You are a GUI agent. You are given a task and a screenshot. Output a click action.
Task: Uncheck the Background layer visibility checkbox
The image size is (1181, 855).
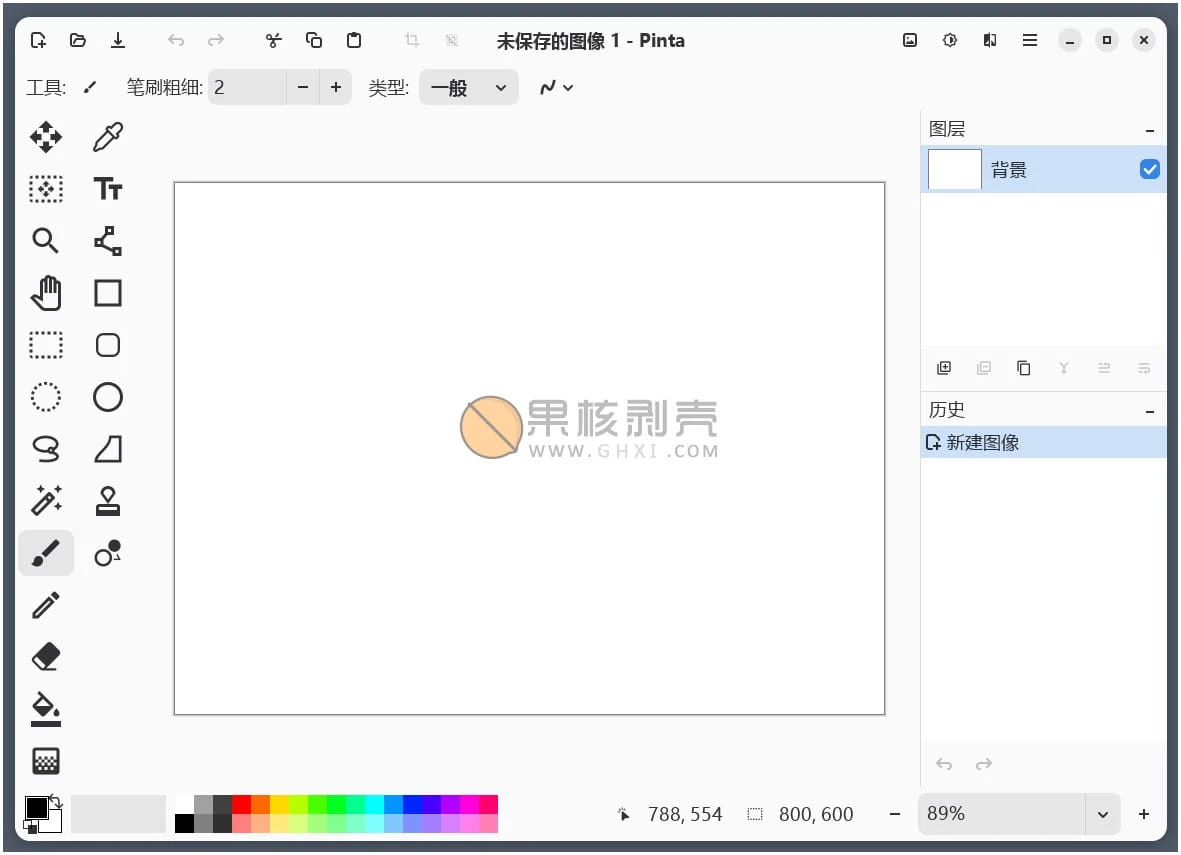click(x=1149, y=169)
